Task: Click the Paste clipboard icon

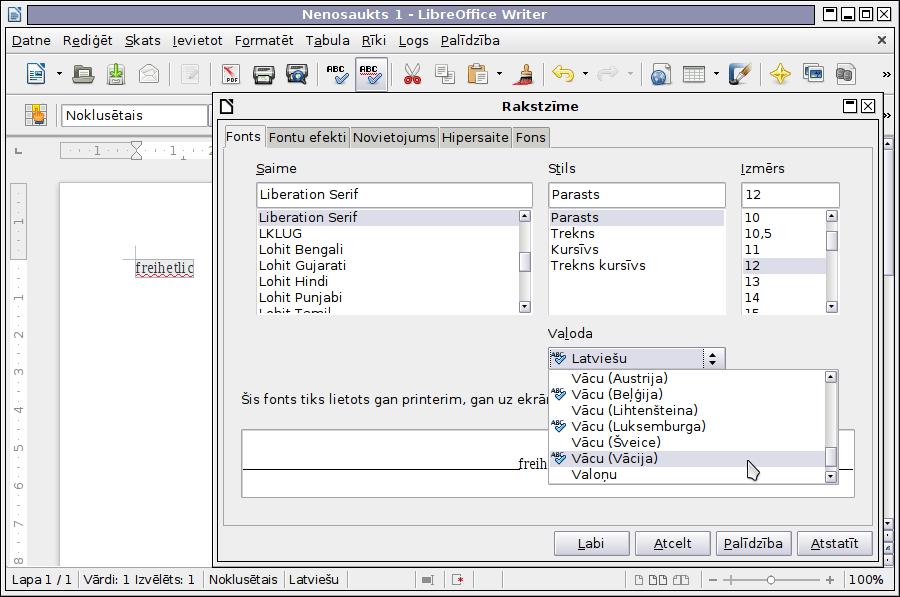Action: [478, 74]
